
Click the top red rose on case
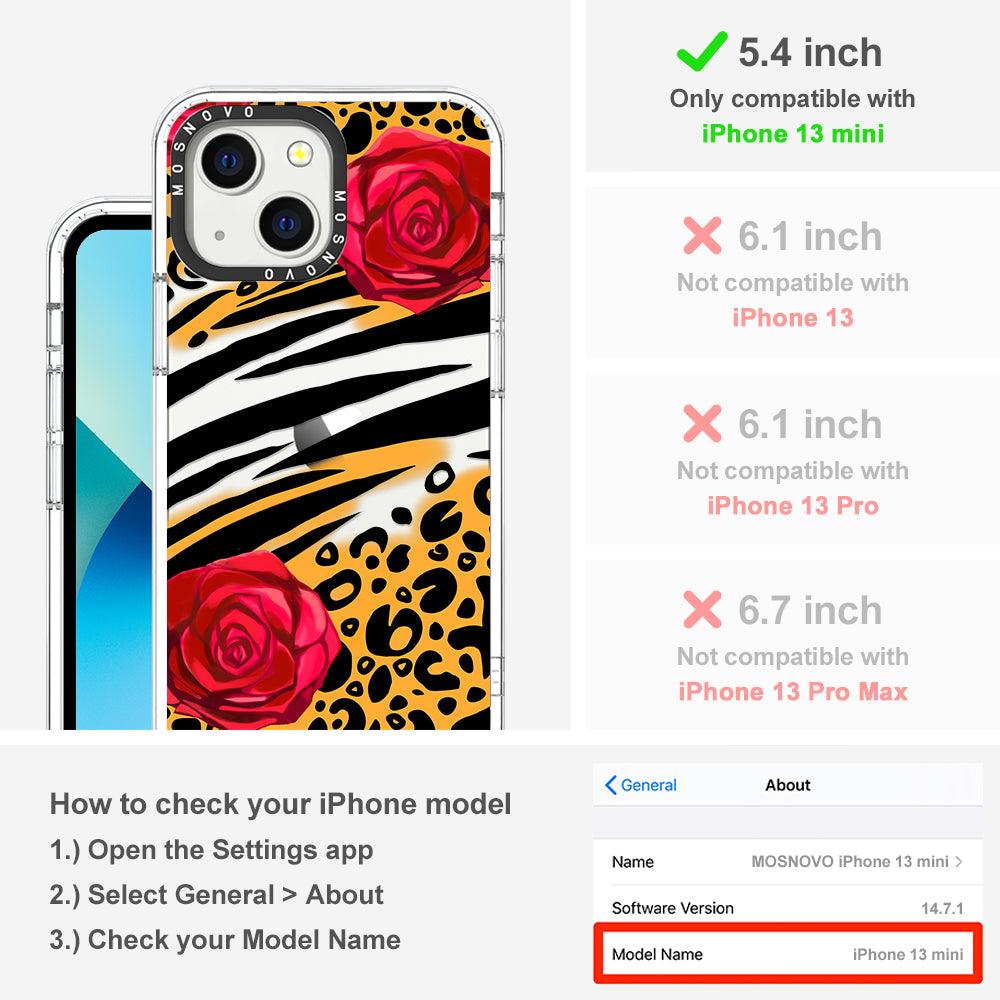click(416, 220)
